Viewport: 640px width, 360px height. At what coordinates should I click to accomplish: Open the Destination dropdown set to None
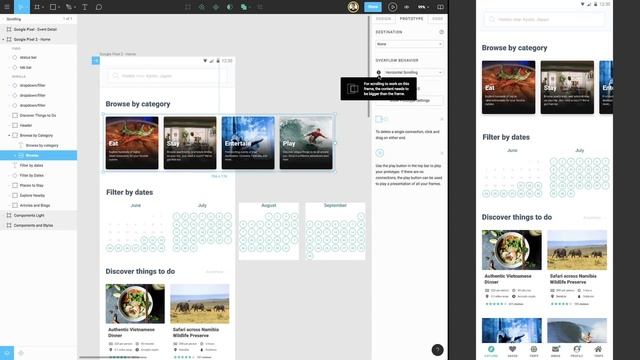tap(409, 44)
